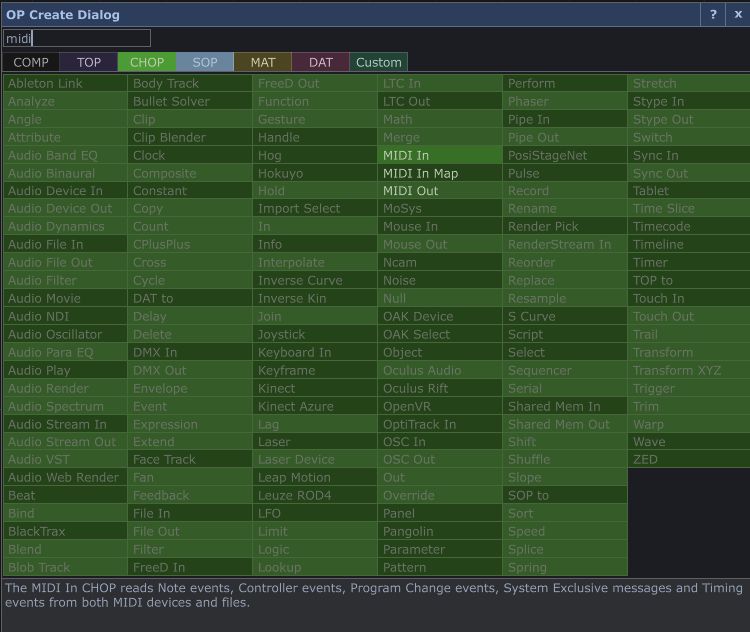Pick the Script operator

pos(565,334)
